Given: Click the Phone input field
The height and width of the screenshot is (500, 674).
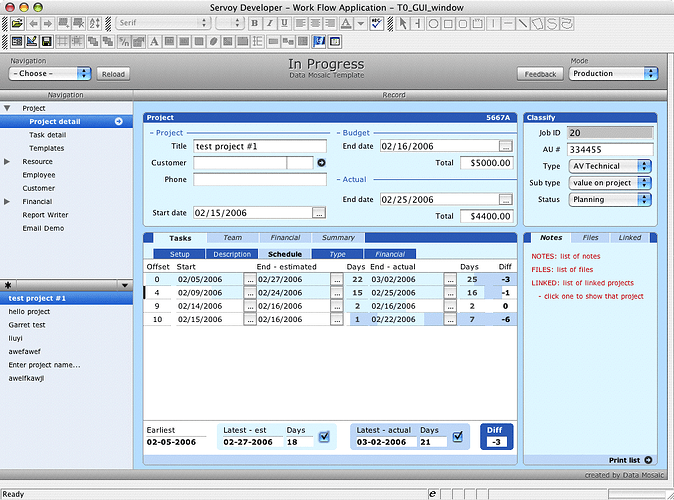Looking at the screenshot, I should click(260, 179).
